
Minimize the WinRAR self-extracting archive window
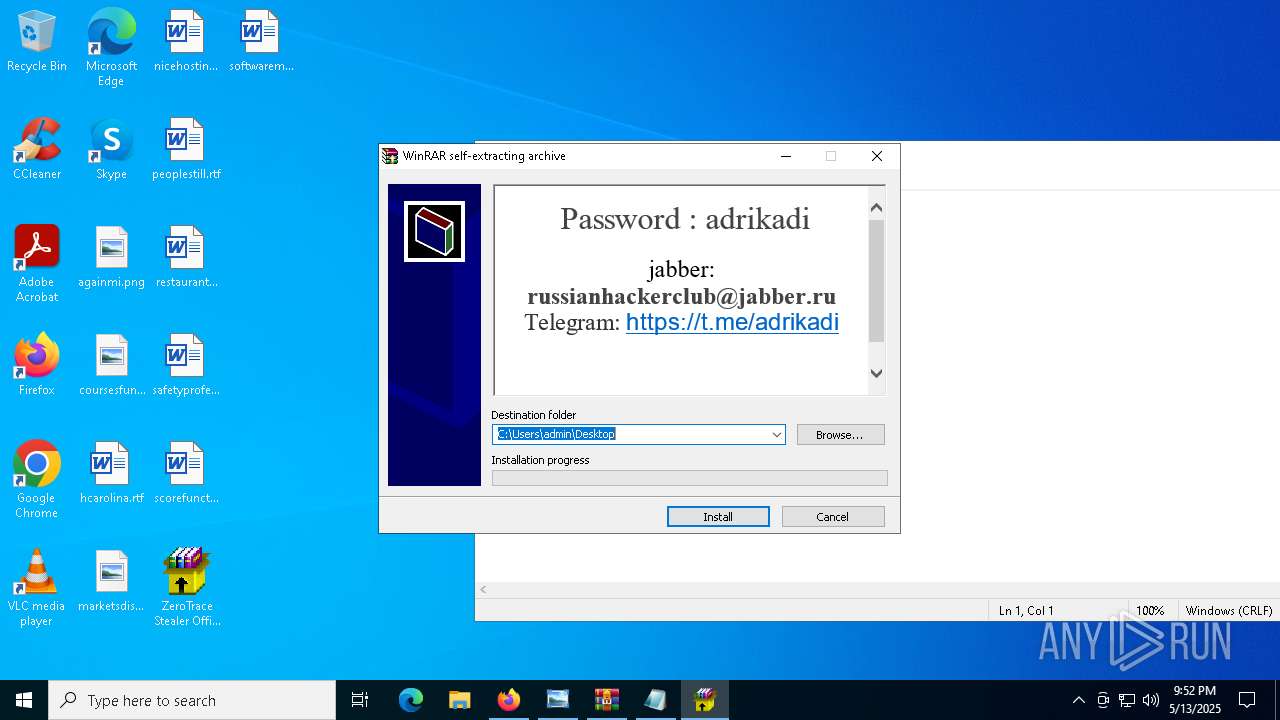tap(786, 156)
